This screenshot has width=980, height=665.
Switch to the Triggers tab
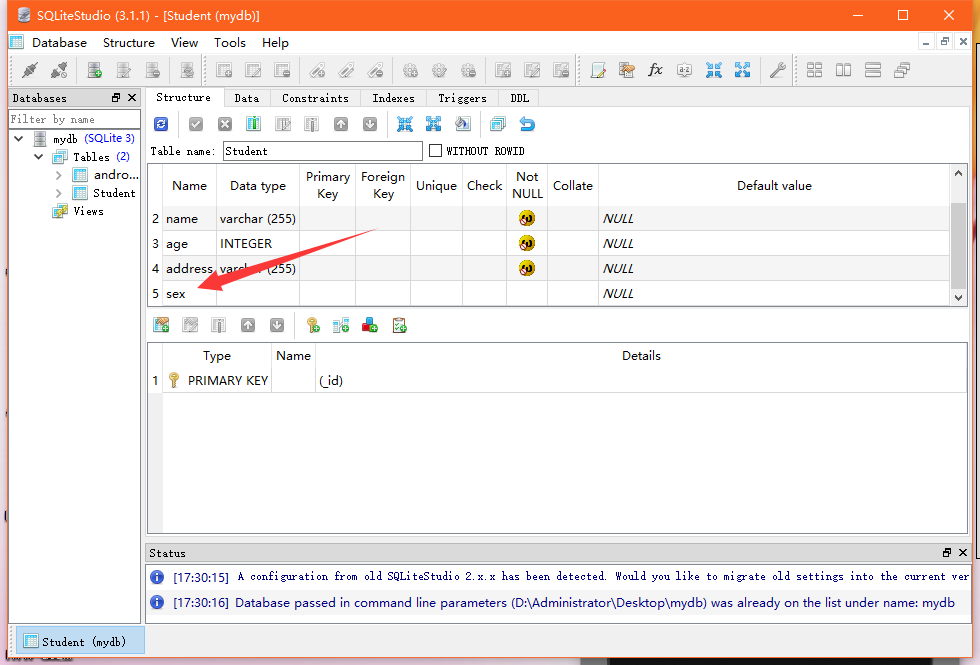click(462, 98)
